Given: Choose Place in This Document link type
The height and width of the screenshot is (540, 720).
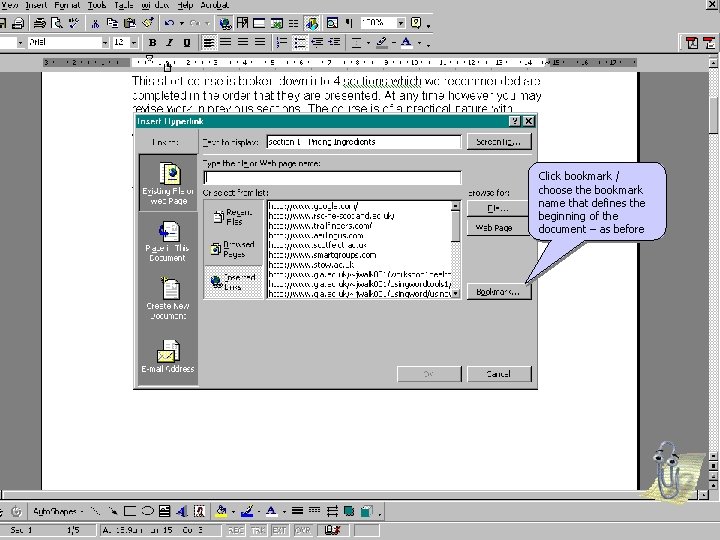Looking at the screenshot, I should pos(168,241).
